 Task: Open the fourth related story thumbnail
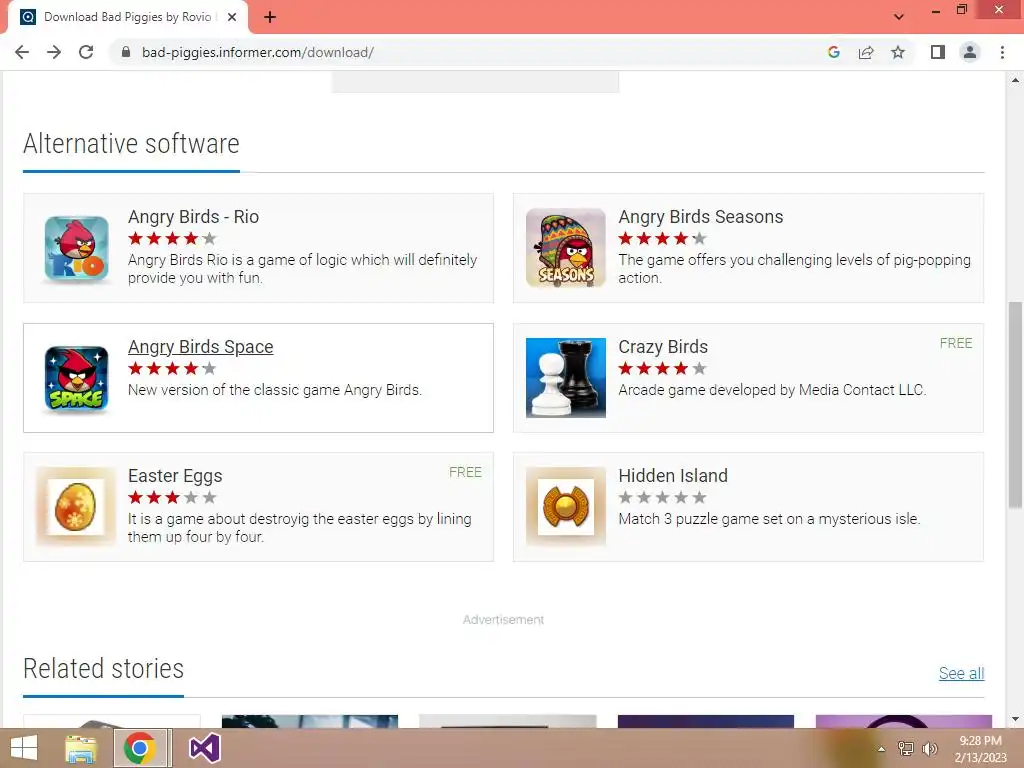pyautogui.click(x=705, y=721)
